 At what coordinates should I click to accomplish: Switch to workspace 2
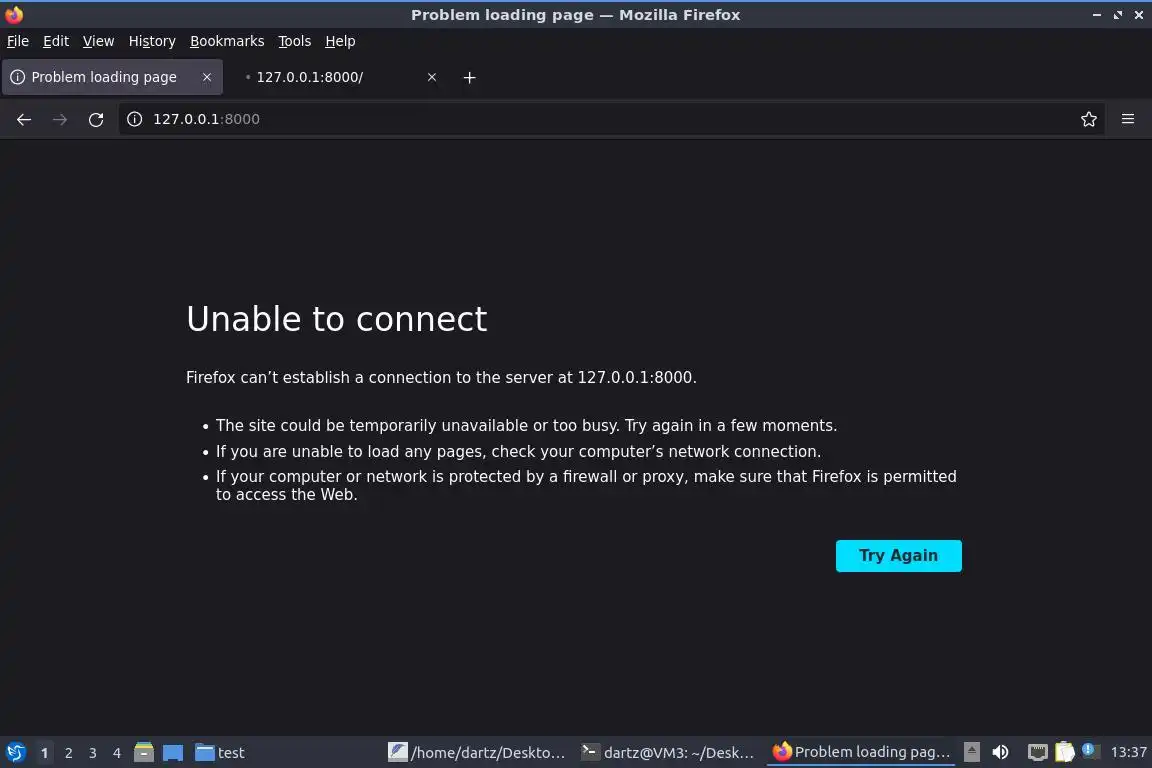(x=68, y=753)
